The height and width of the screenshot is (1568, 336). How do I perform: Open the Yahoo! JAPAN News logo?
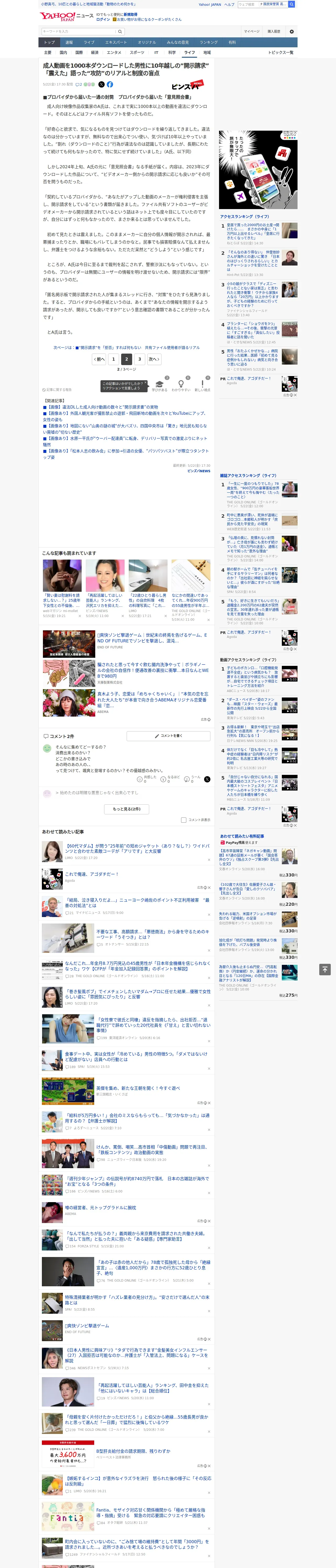click(66, 16)
